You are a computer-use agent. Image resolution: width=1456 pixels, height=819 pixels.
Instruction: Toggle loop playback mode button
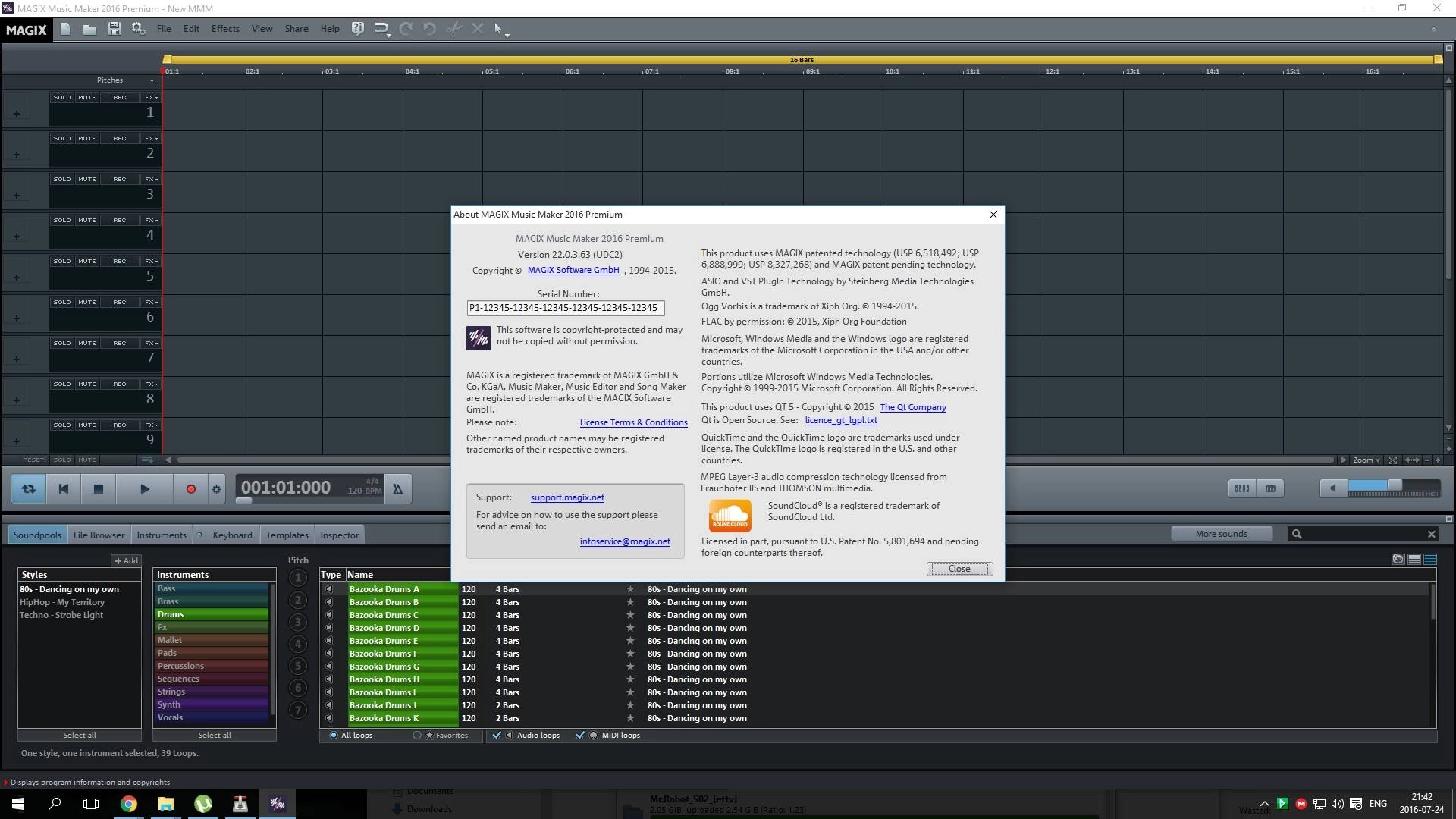tap(29, 489)
